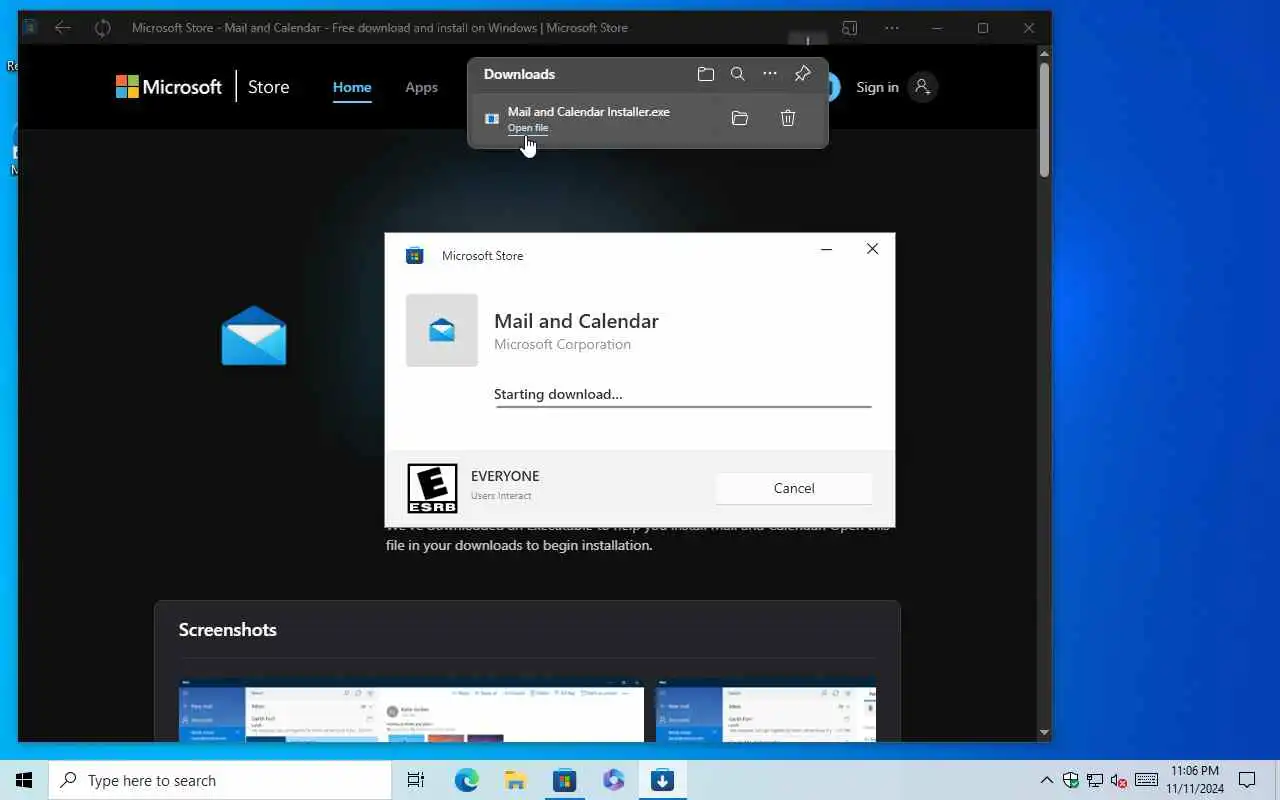Show hidden system tray icons
The height and width of the screenshot is (800, 1280).
click(1047, 780)
